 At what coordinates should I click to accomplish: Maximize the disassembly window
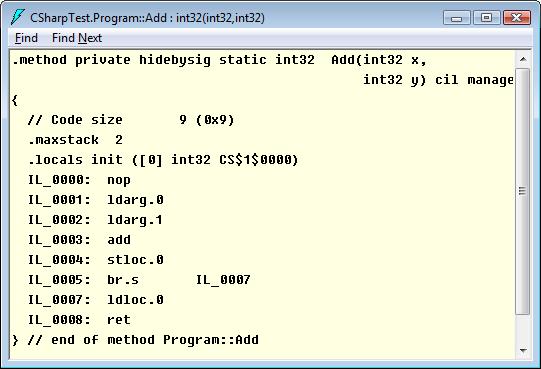(x=486, y=18)
